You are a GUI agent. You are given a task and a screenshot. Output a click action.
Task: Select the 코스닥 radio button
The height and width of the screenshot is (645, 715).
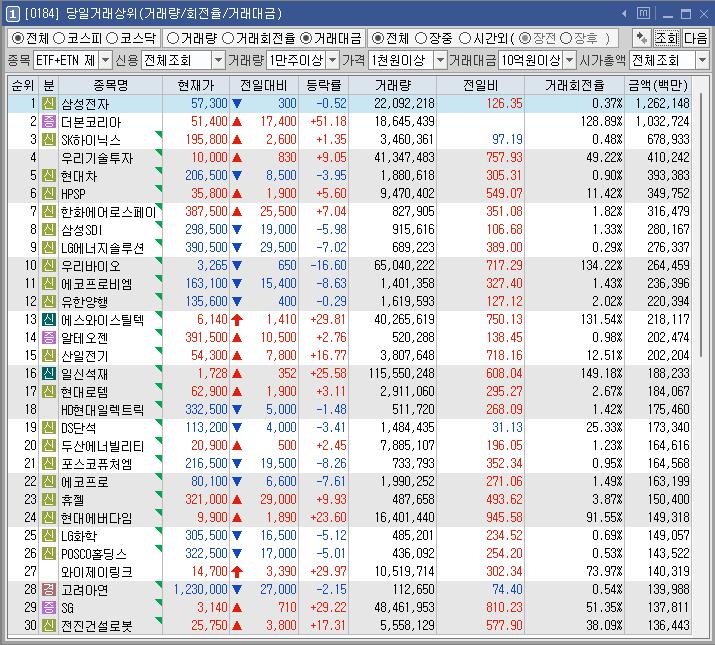click(112, 38)
